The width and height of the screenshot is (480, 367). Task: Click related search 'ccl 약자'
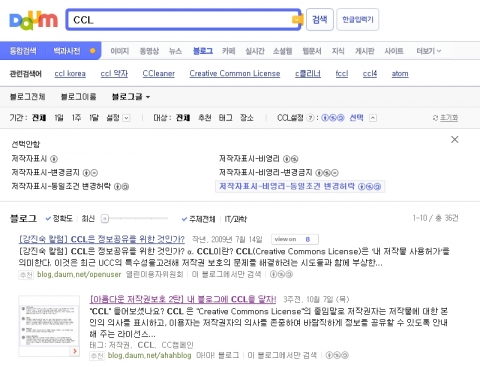pyautogui.click(x=114, y=74)
